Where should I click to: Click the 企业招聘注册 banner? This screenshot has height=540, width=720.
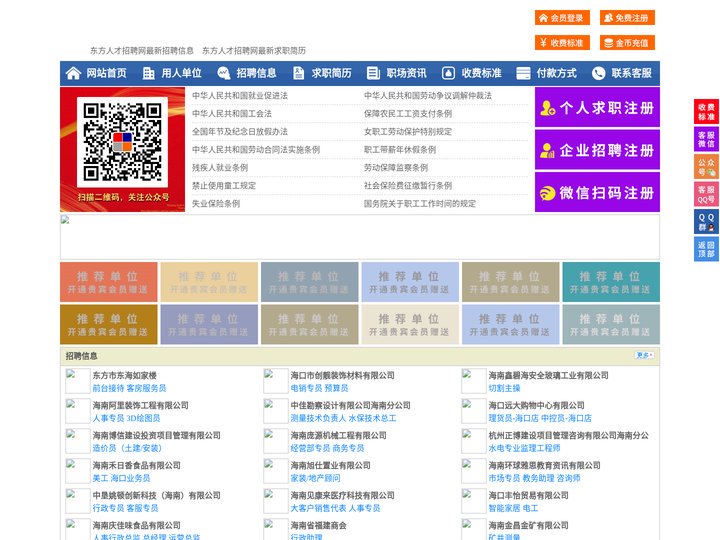pos(597,150)
